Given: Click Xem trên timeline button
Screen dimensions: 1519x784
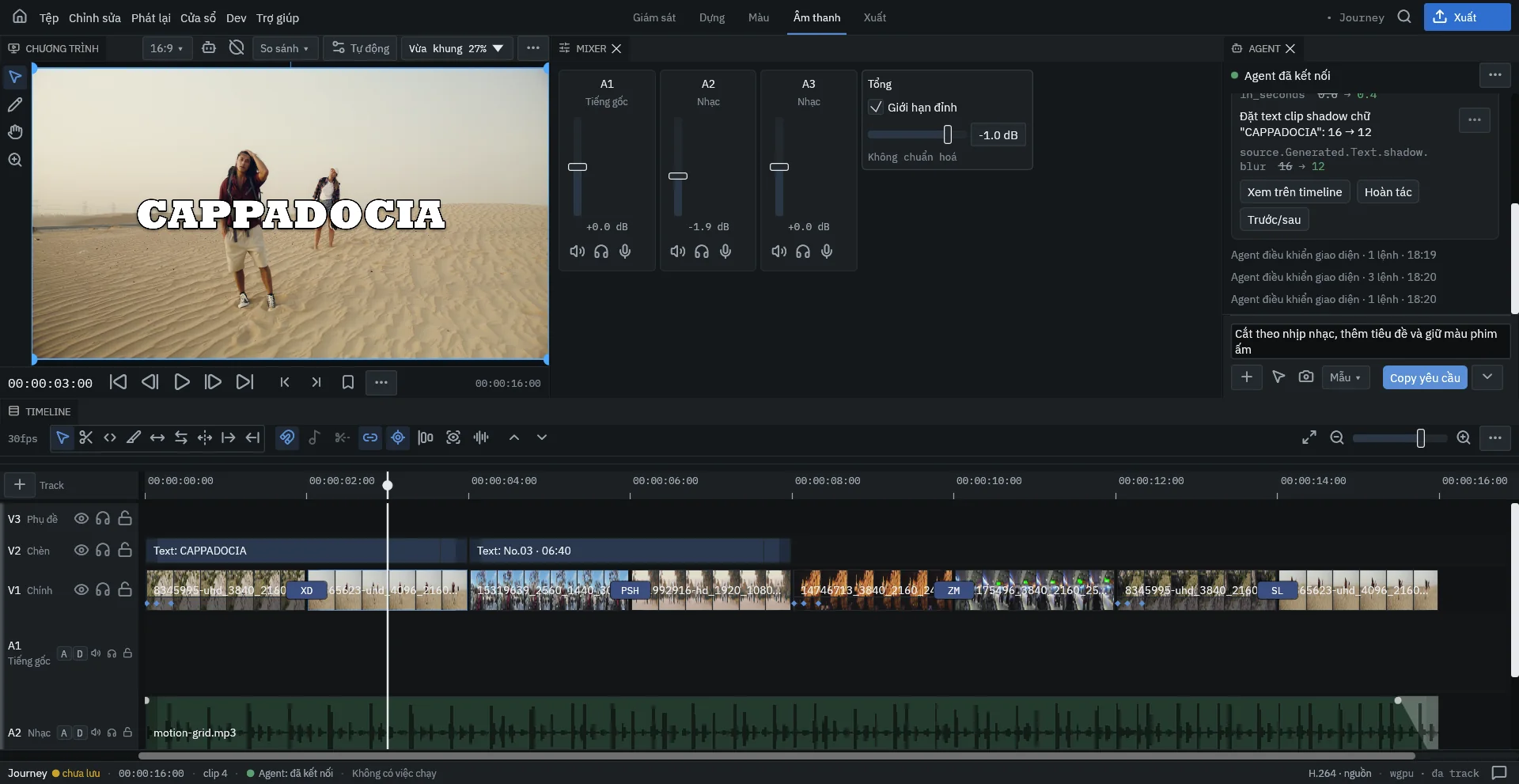Looking at the screenshot, I should [x=1294, y=192].
